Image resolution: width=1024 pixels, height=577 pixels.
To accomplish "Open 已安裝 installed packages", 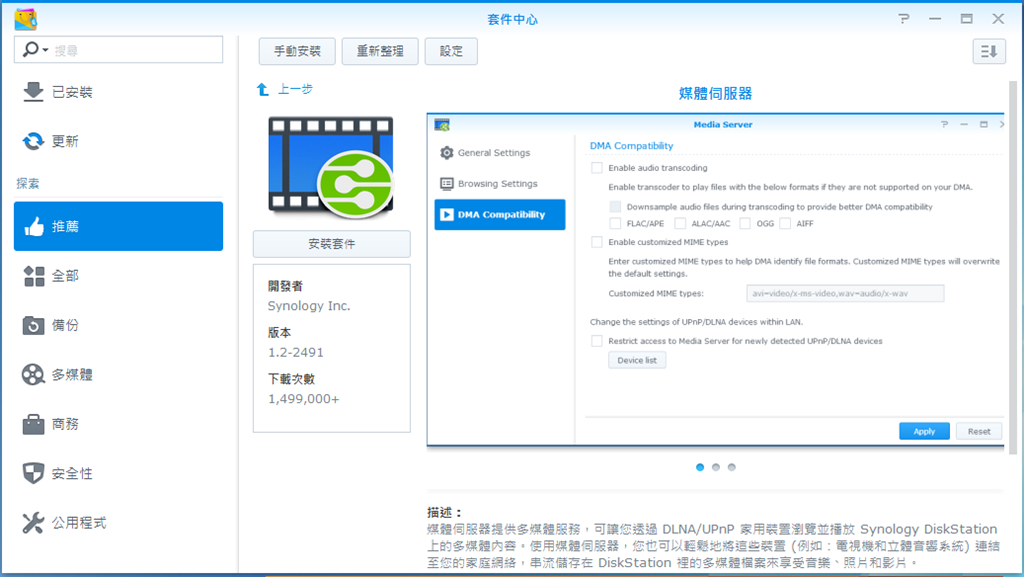I will [118, 92].
